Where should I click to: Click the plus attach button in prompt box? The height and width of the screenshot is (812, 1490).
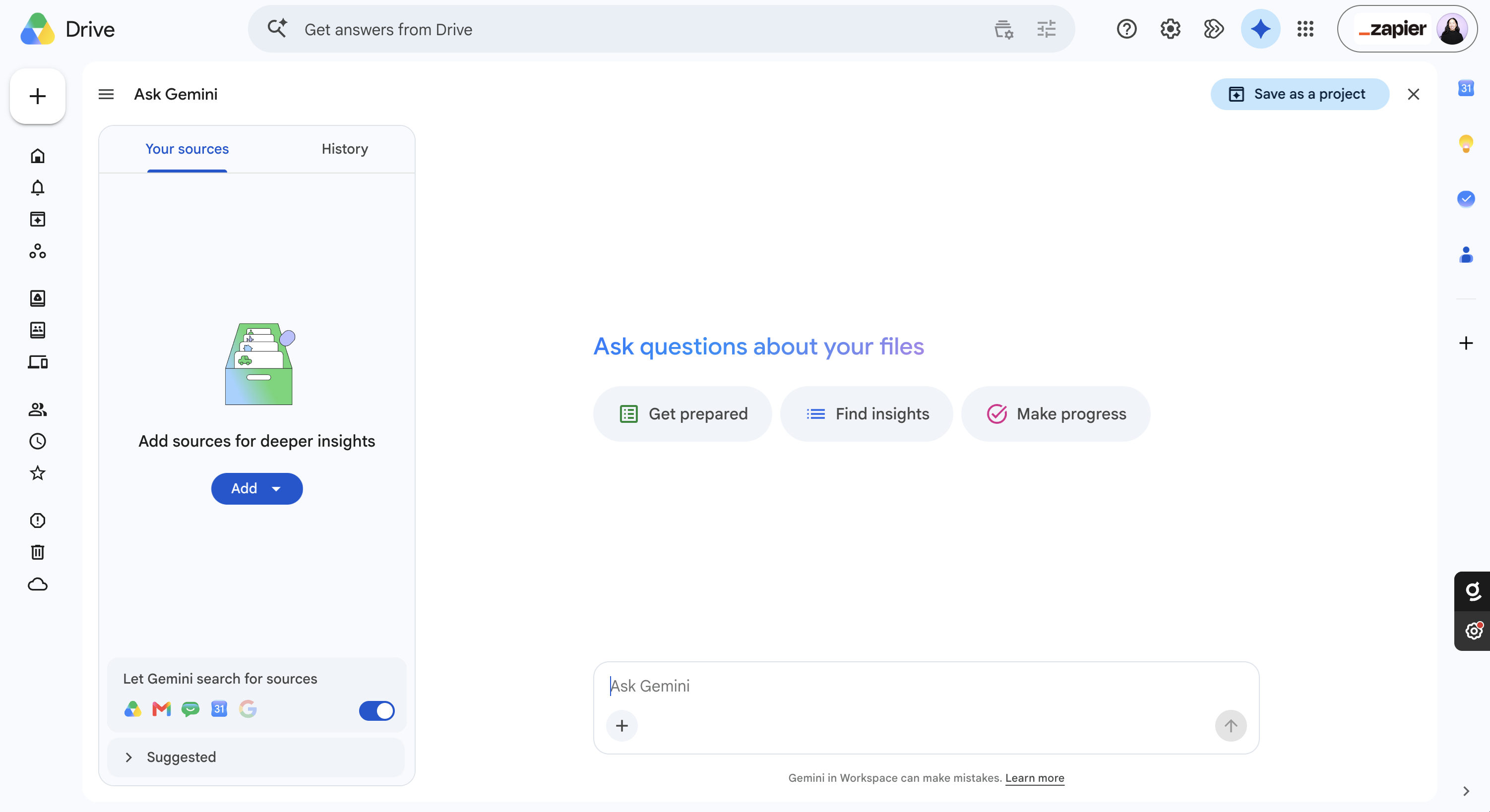click(x=622, y=726)
